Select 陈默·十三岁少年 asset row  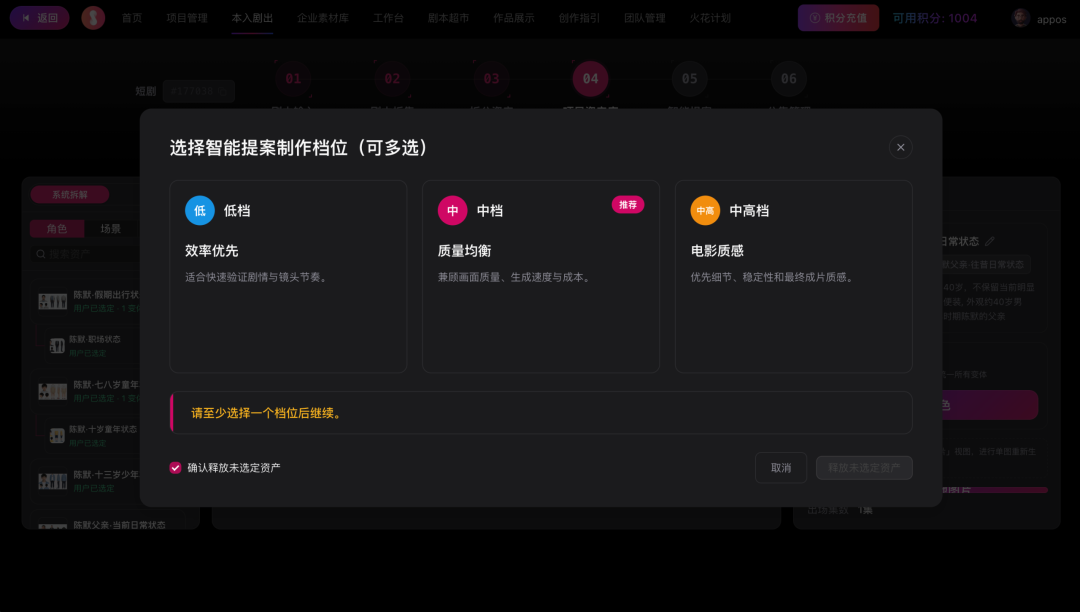[86, 481]
